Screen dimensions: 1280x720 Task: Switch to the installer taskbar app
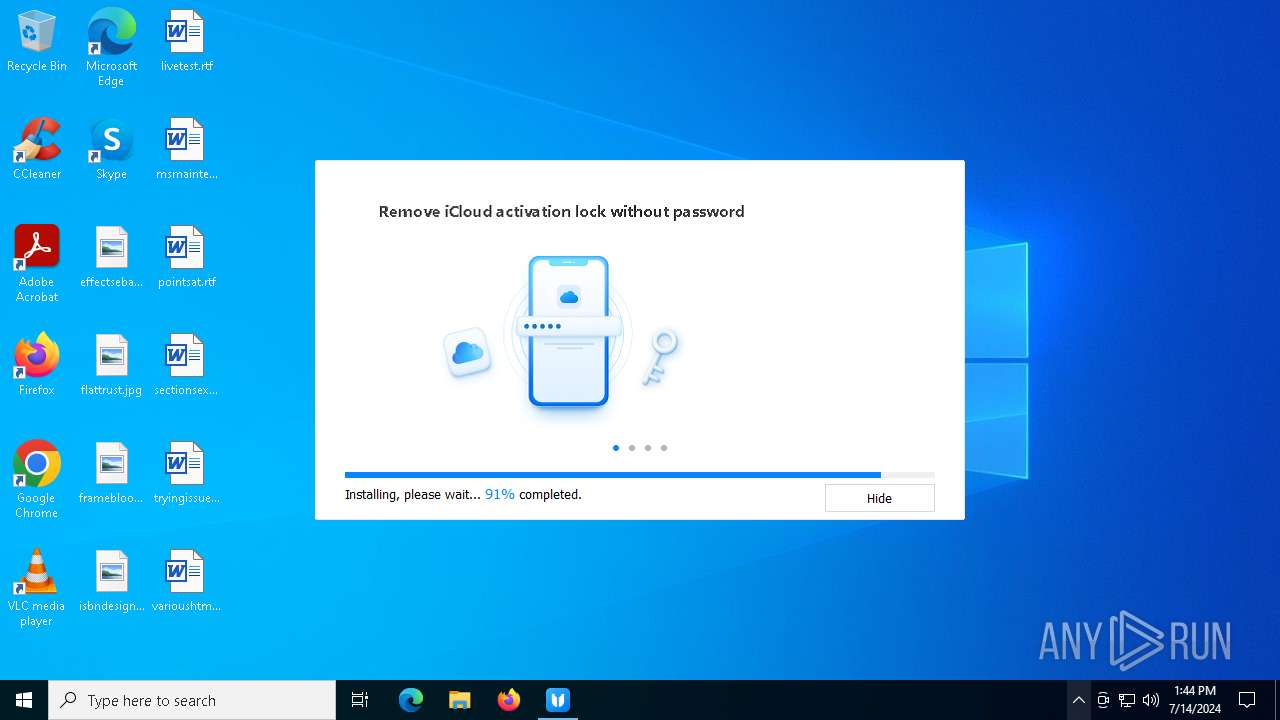pos(558,700)
